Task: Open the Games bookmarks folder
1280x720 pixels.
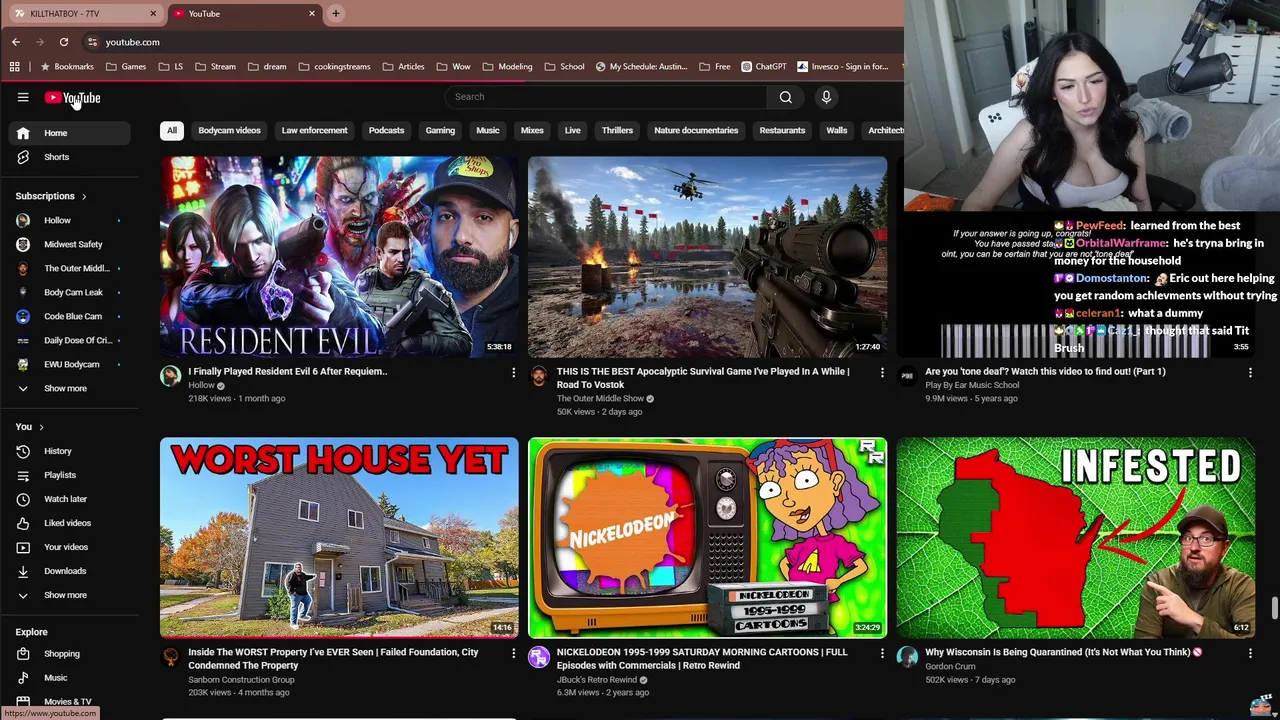Action: click(125, 67)
